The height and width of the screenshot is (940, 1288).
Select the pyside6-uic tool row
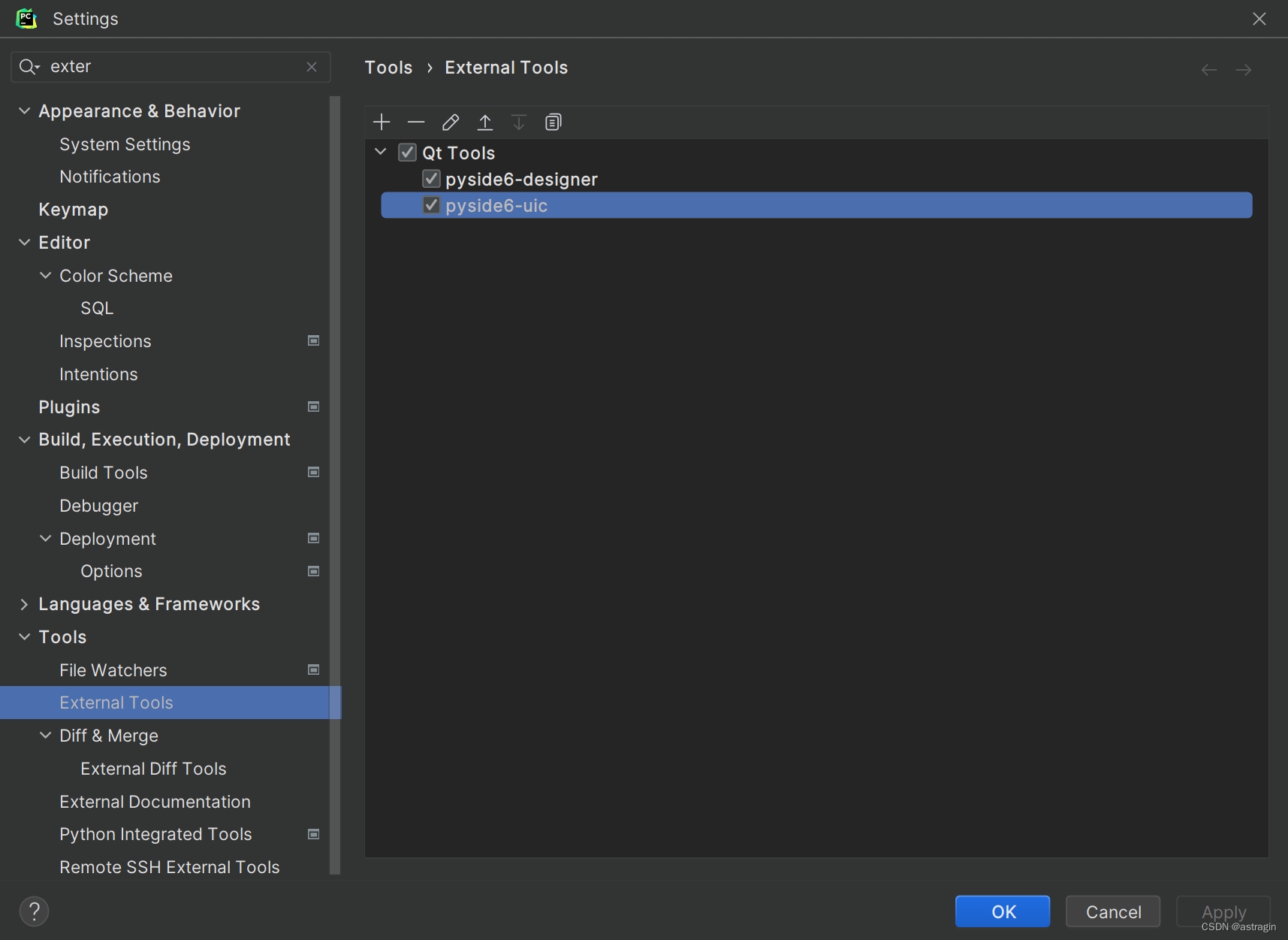point(816,205)
